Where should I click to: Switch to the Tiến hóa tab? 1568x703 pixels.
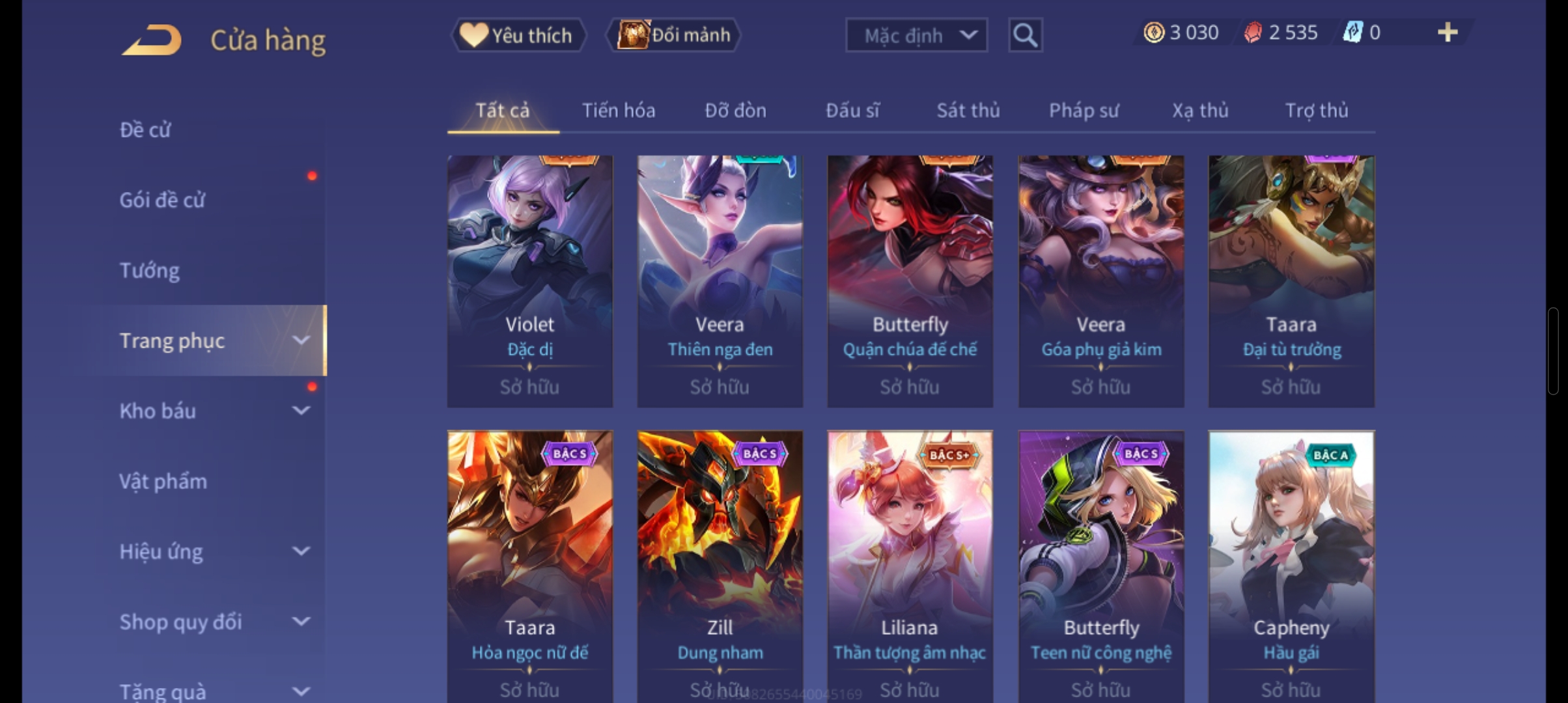click(x=619, y=111)
